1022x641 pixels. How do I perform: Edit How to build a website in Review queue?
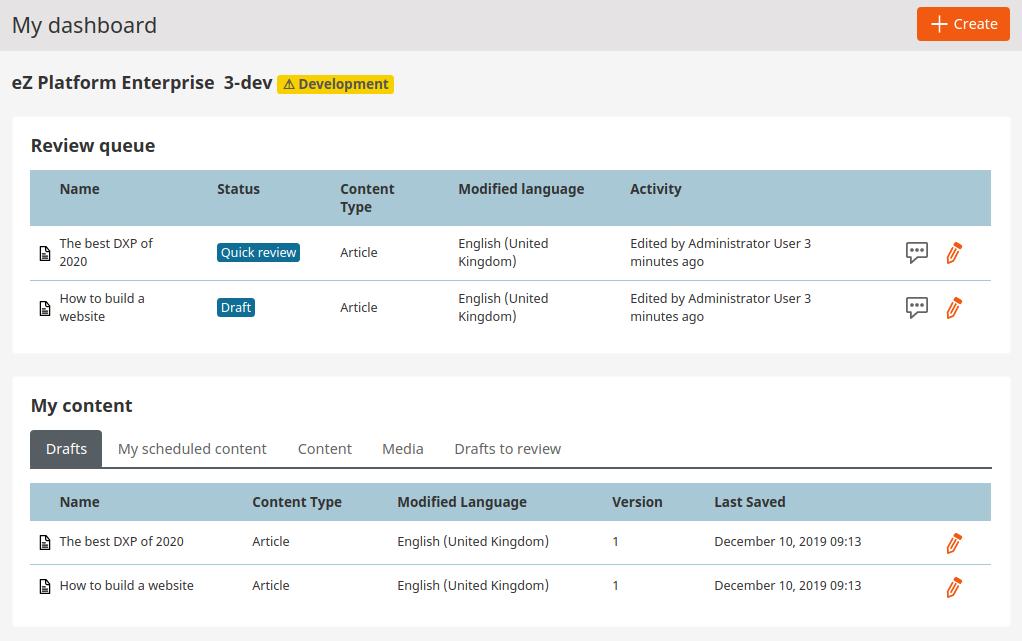(x=954, y=307)
